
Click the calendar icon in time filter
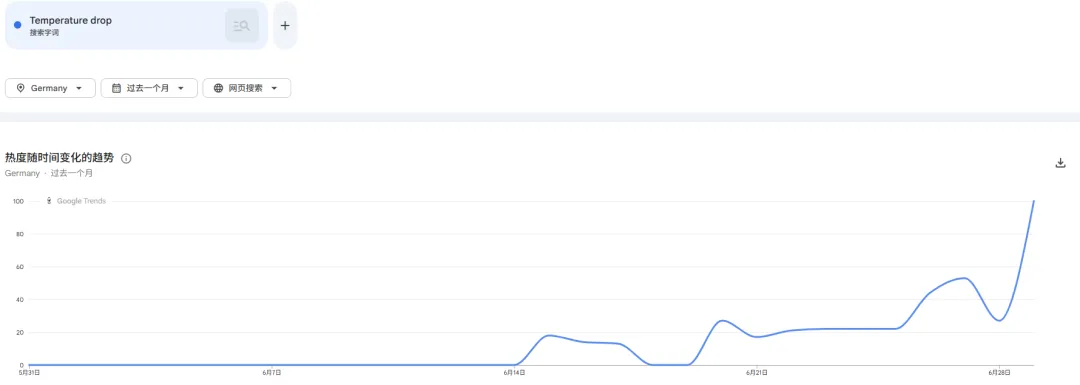click(x=116, y=88)
